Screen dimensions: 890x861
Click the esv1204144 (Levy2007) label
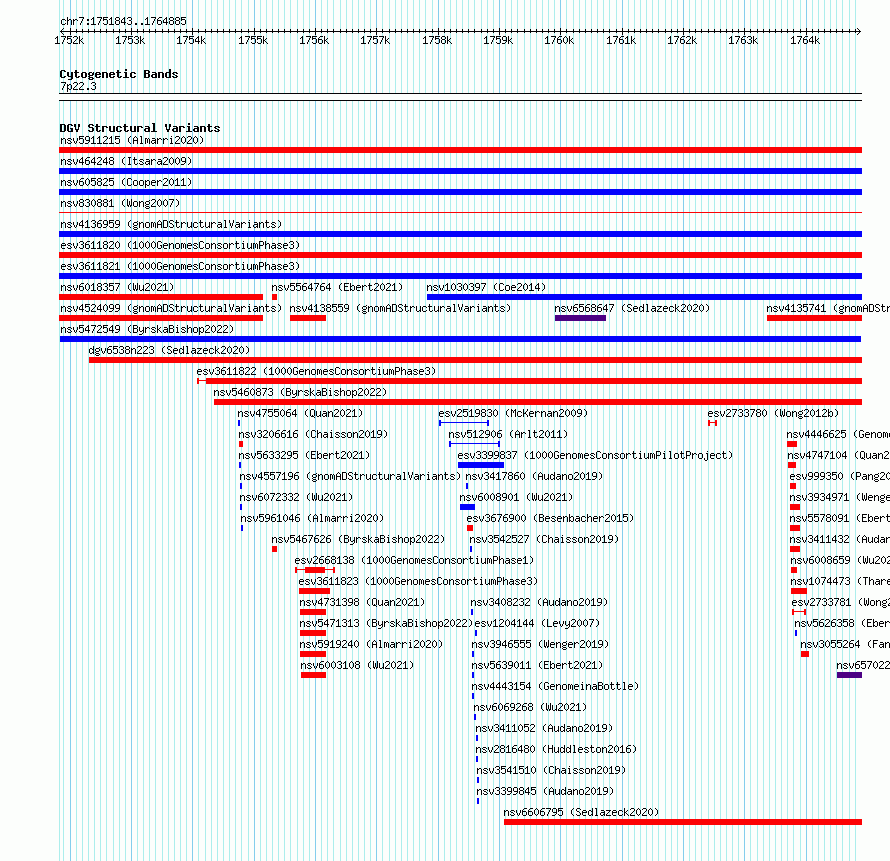click(537, 623)
